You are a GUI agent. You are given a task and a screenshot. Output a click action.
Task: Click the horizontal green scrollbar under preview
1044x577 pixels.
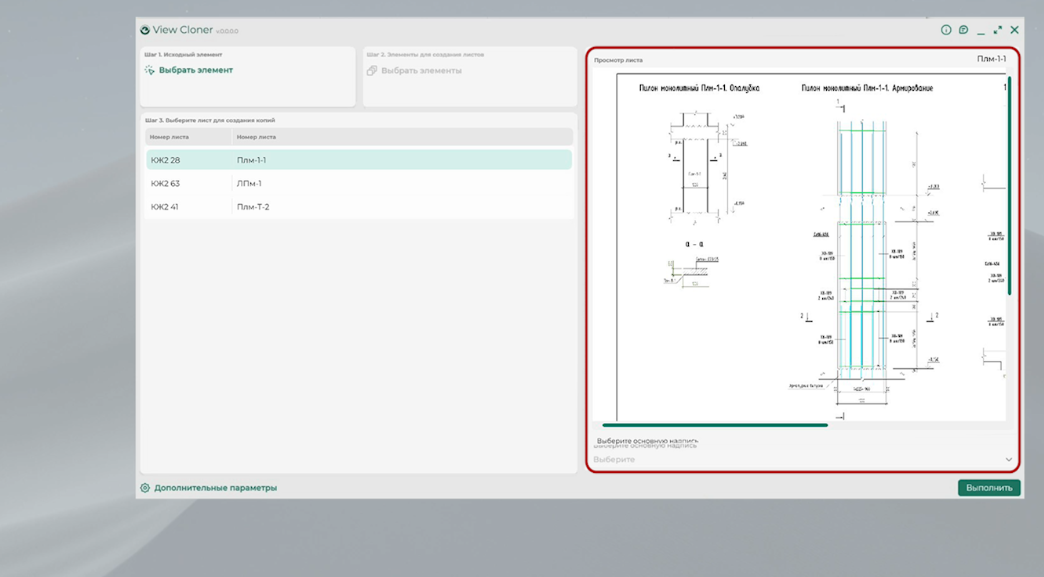714,425
